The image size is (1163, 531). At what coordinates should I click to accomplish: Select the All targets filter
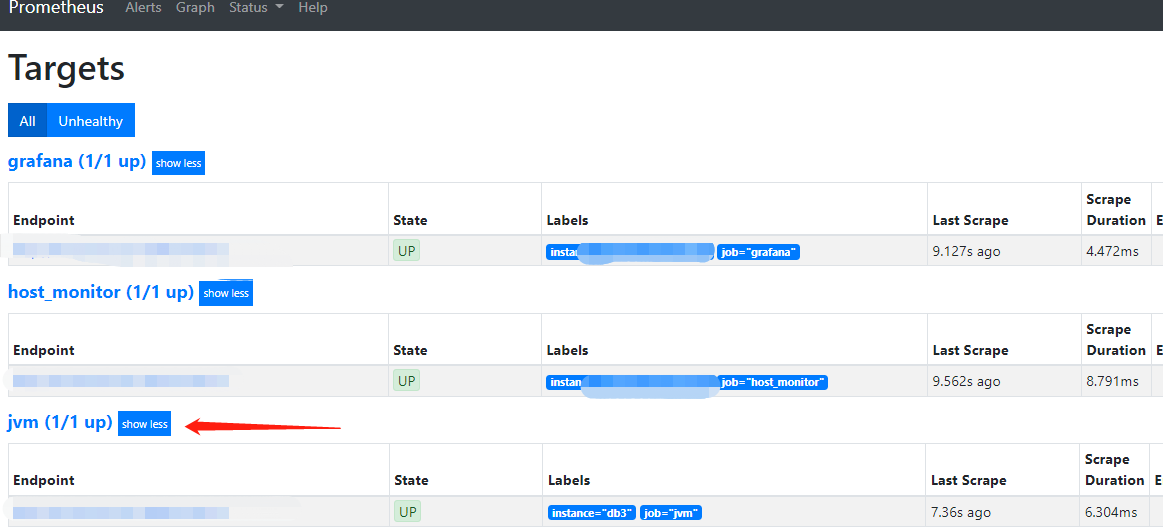coord(27,121)
